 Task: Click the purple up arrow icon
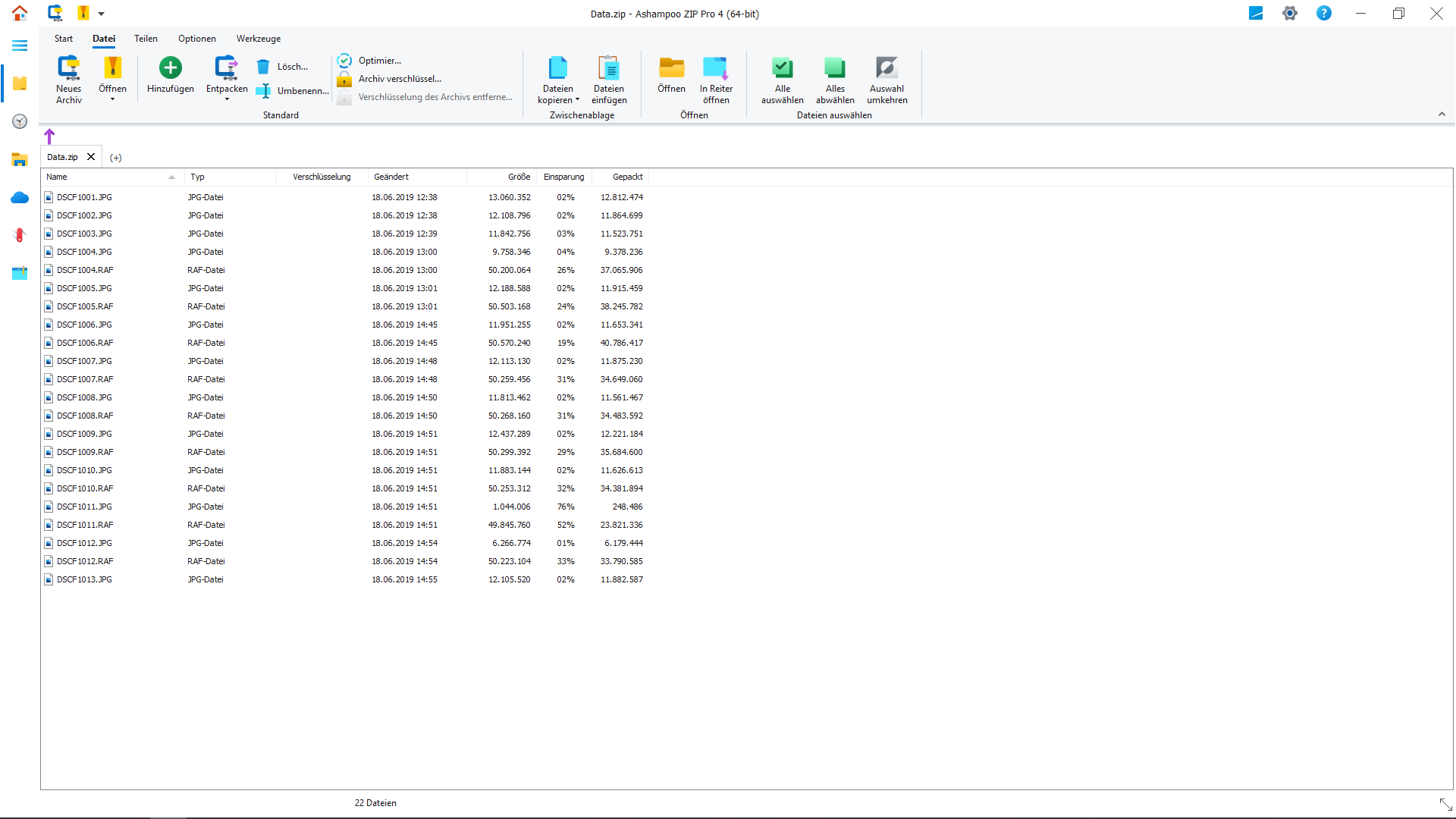tap(49, 136)
